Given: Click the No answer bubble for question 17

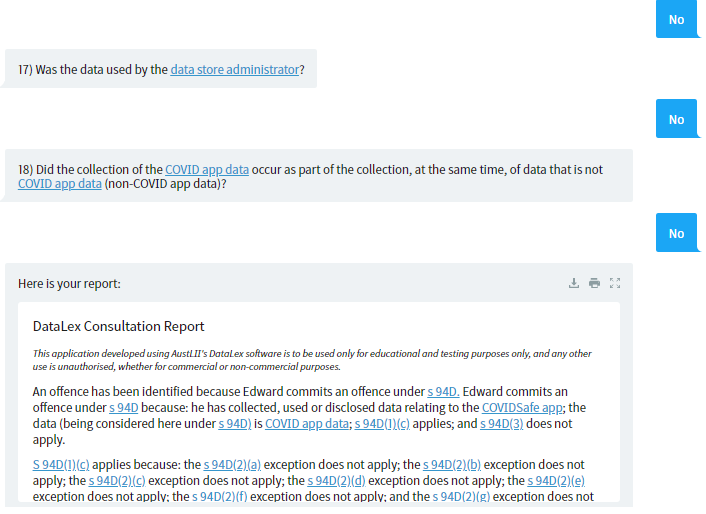Looking at the screenshot, I should (x=677, y=119).
